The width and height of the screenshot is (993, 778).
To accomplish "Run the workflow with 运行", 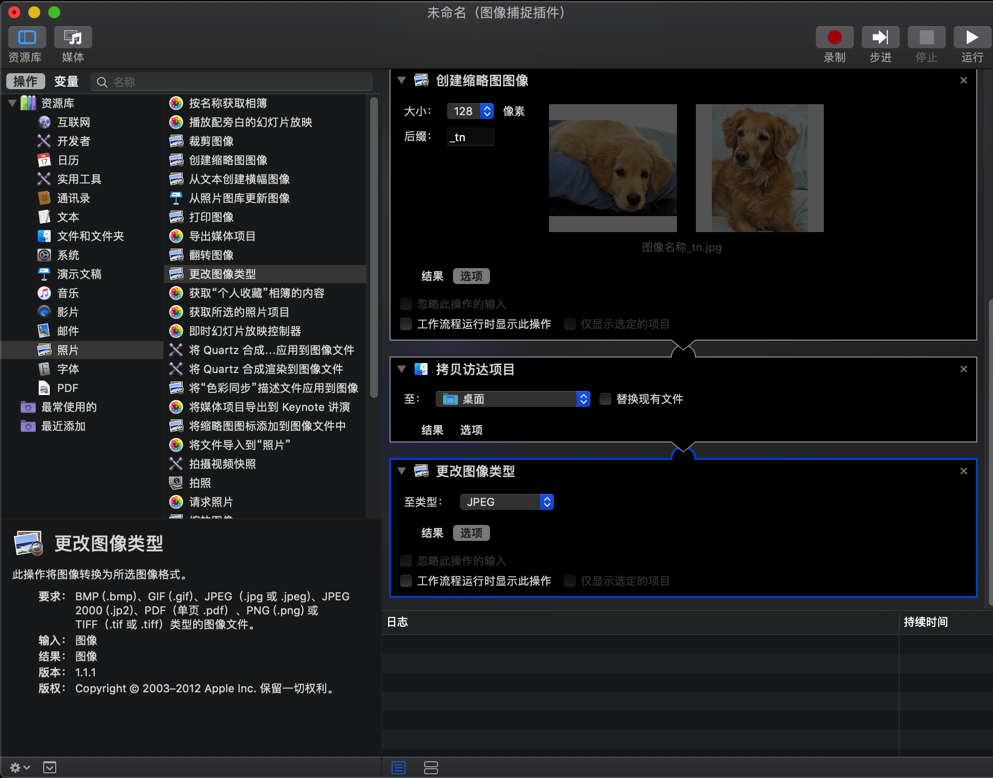I will pos(972,37).
